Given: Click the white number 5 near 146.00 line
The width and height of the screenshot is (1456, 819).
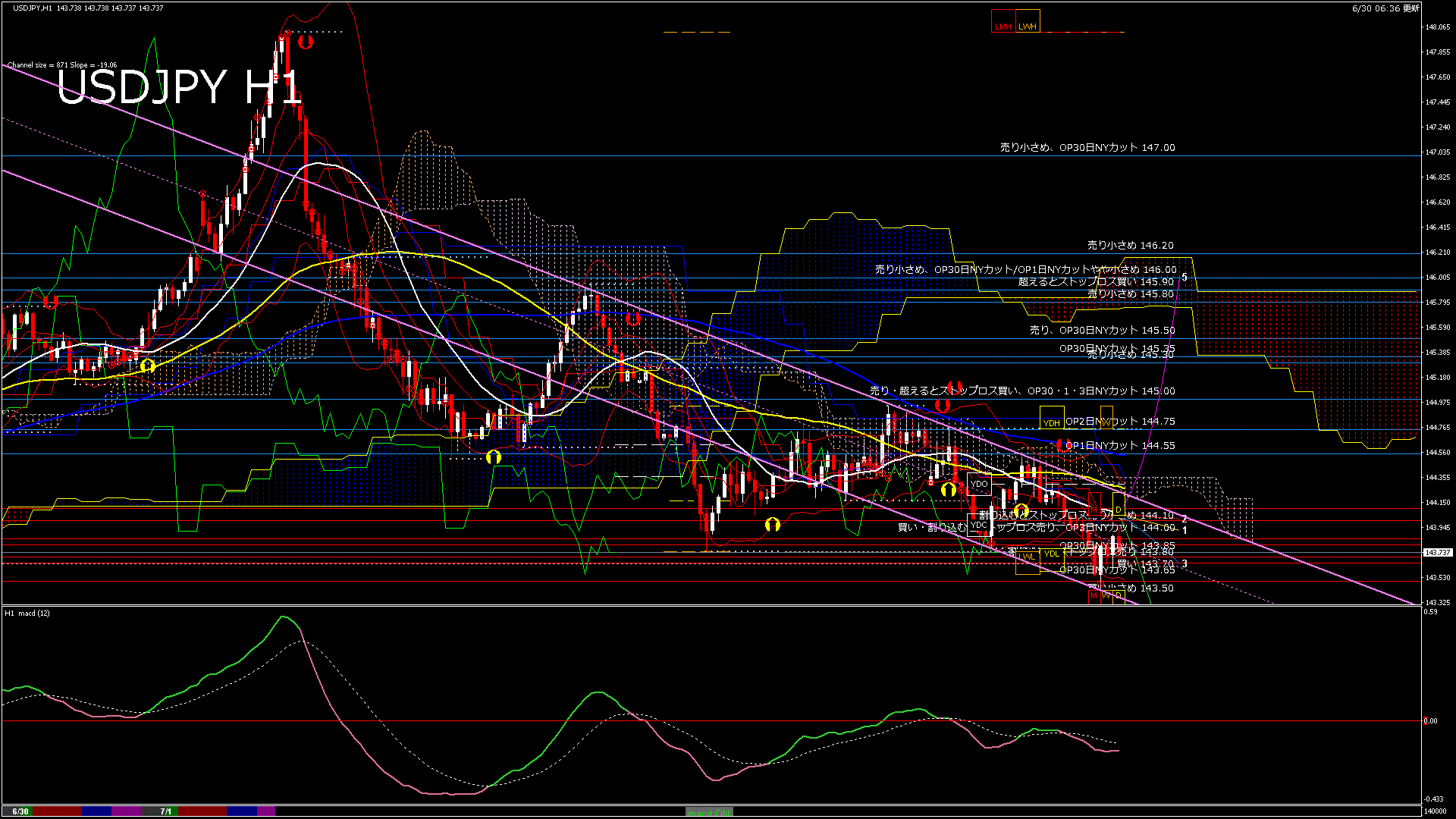Looking at the screenshot, I should point(1185,277).
